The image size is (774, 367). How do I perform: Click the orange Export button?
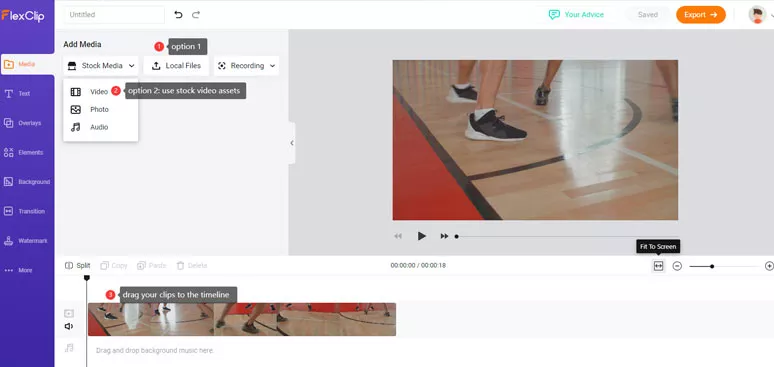(x=701, y=15)
